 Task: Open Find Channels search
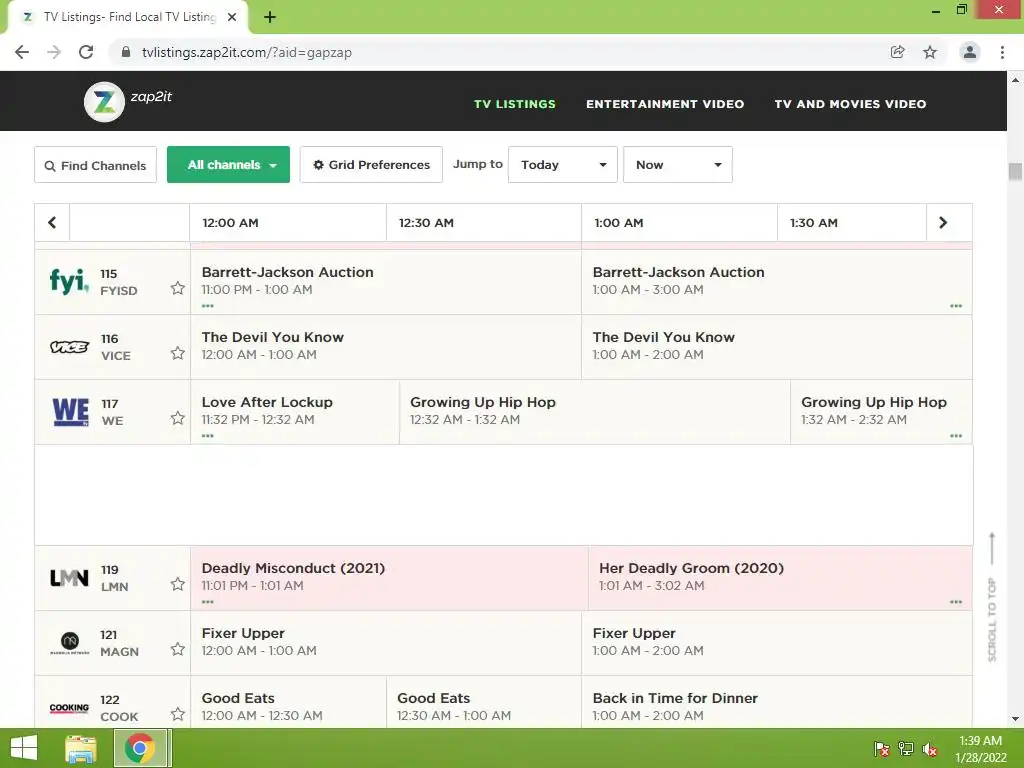(95, 165)
